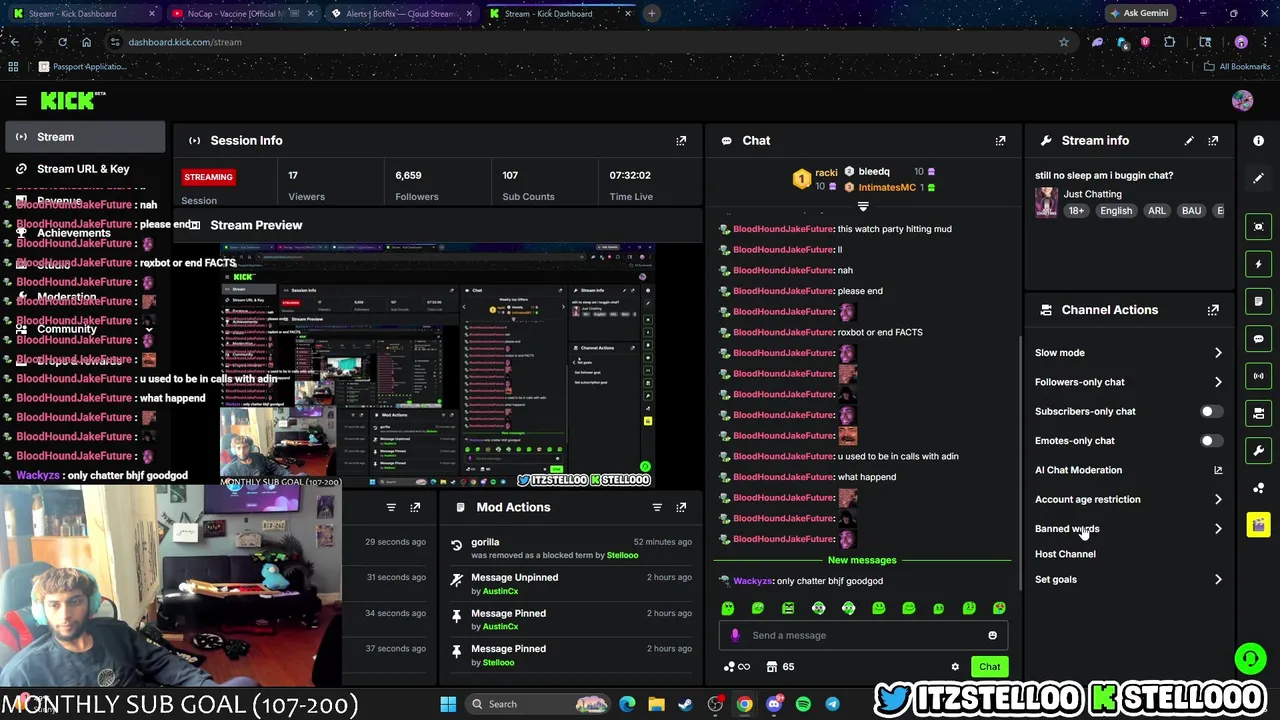Open Stream URL & Key page
Screen dimensions: 1280x720
point(85,169)
